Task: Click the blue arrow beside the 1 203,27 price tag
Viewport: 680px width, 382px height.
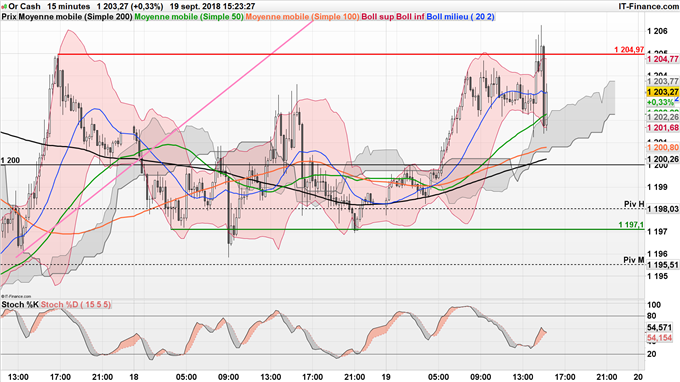Action: [677, 100]
